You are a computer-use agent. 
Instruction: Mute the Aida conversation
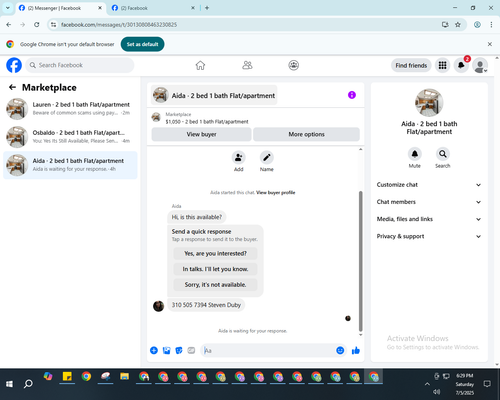click(x=415, y=154)
